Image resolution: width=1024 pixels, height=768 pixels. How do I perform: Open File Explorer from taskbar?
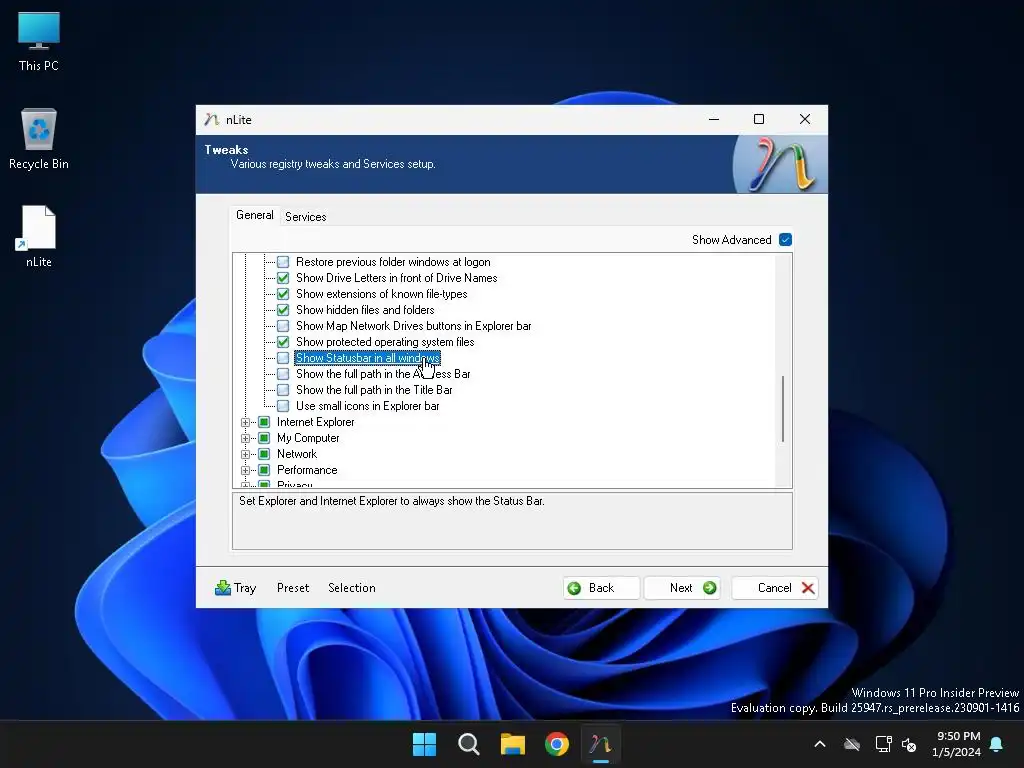click(513, 744)
